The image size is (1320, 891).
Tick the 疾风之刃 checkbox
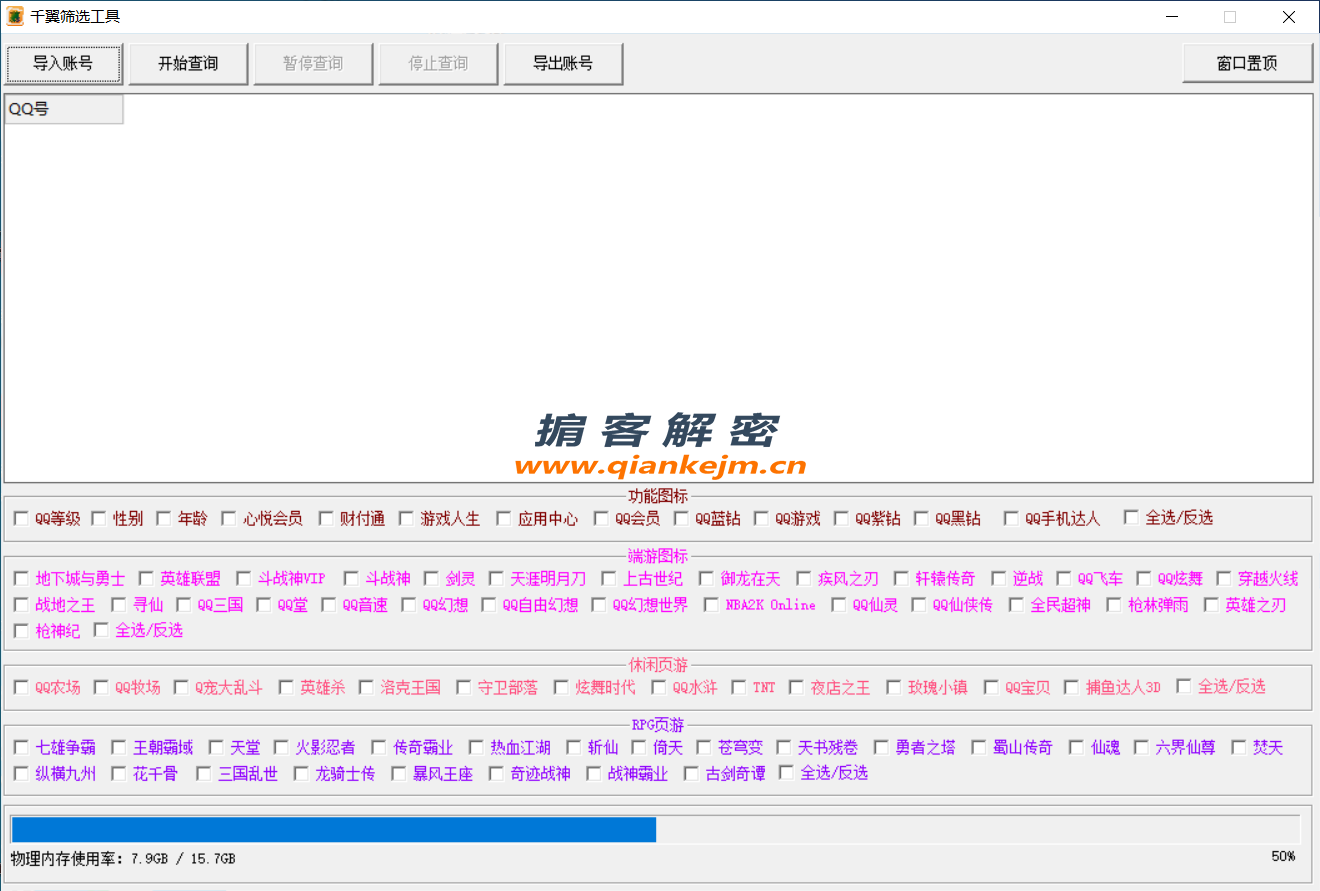804,578
